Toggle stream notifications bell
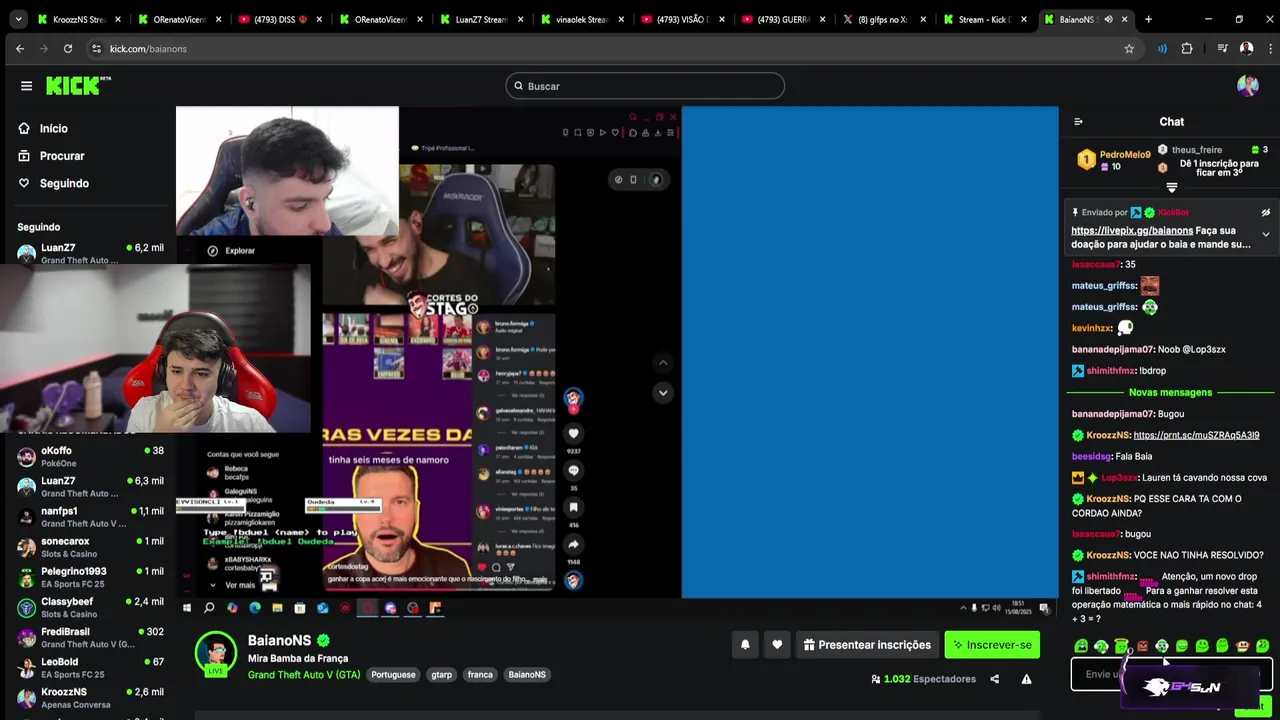Screen dimensions: 1280x720 coord(745,645)
